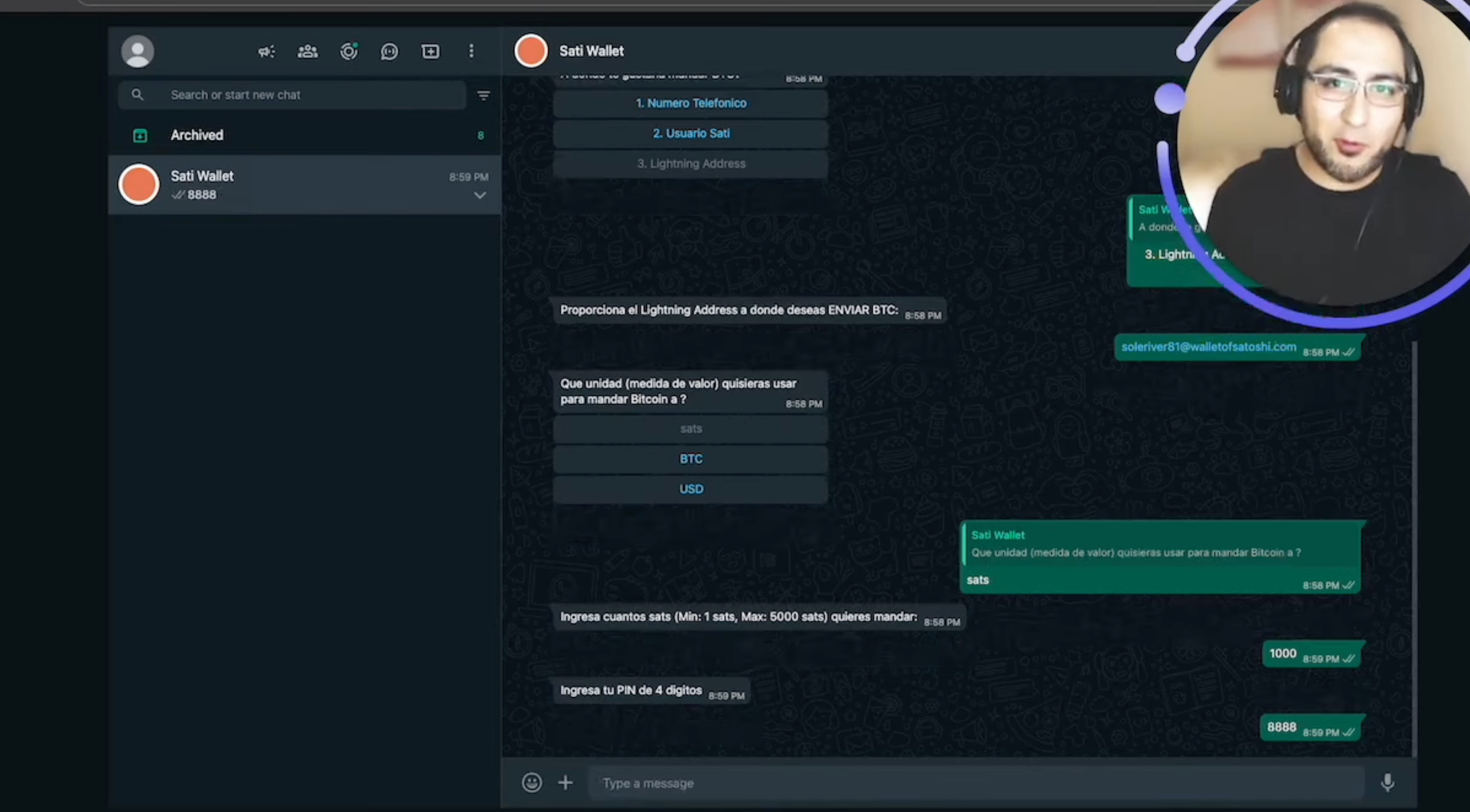Open Channels megaphone icon

coord(266,52)
